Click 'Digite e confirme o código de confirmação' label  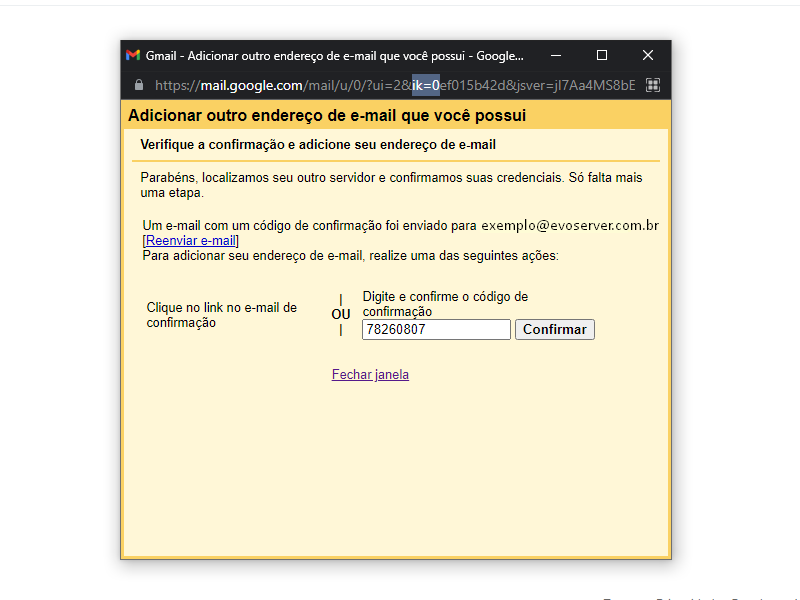(445, 304)
